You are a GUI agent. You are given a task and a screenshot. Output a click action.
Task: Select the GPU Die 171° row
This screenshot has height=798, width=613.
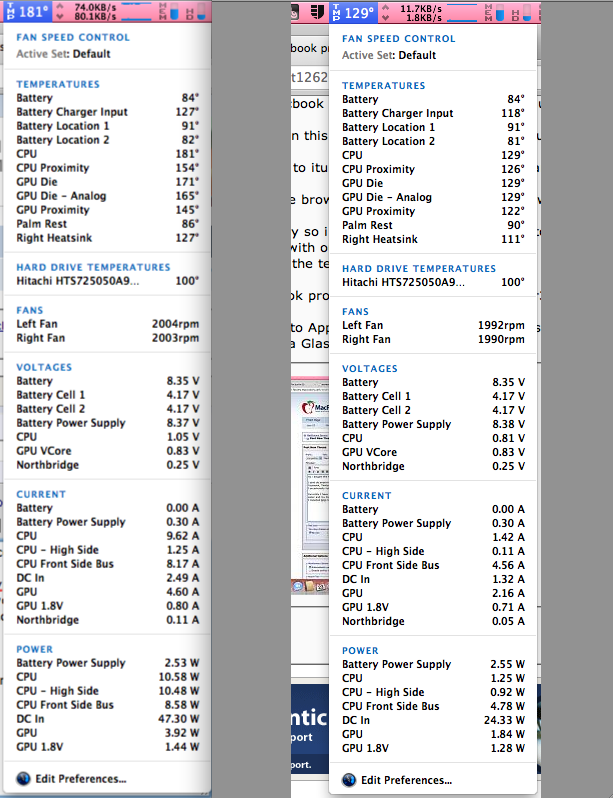(x=107, y=182)
